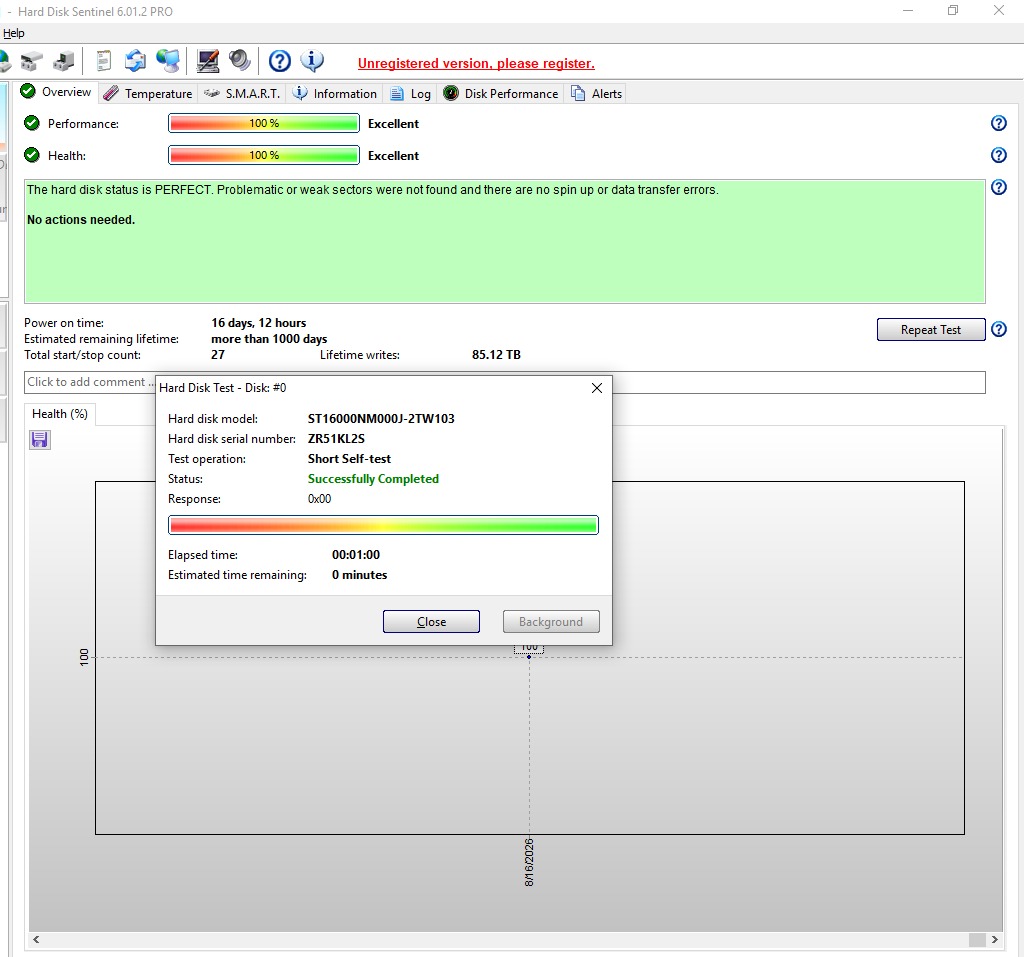Open the Help menu

pos(14,33)
